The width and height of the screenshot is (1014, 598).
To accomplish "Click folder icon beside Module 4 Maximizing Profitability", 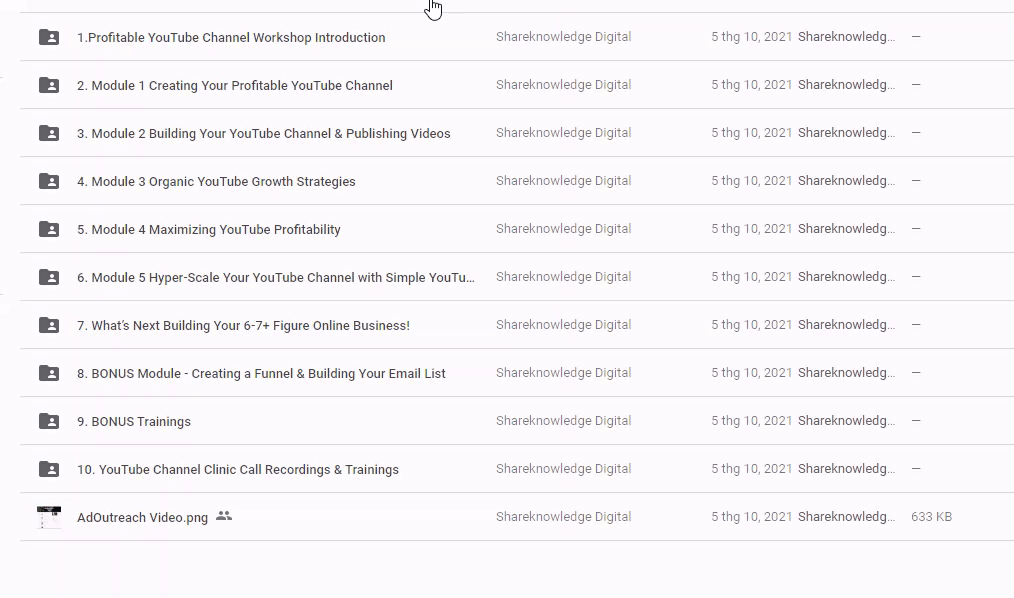I will 49,230.
